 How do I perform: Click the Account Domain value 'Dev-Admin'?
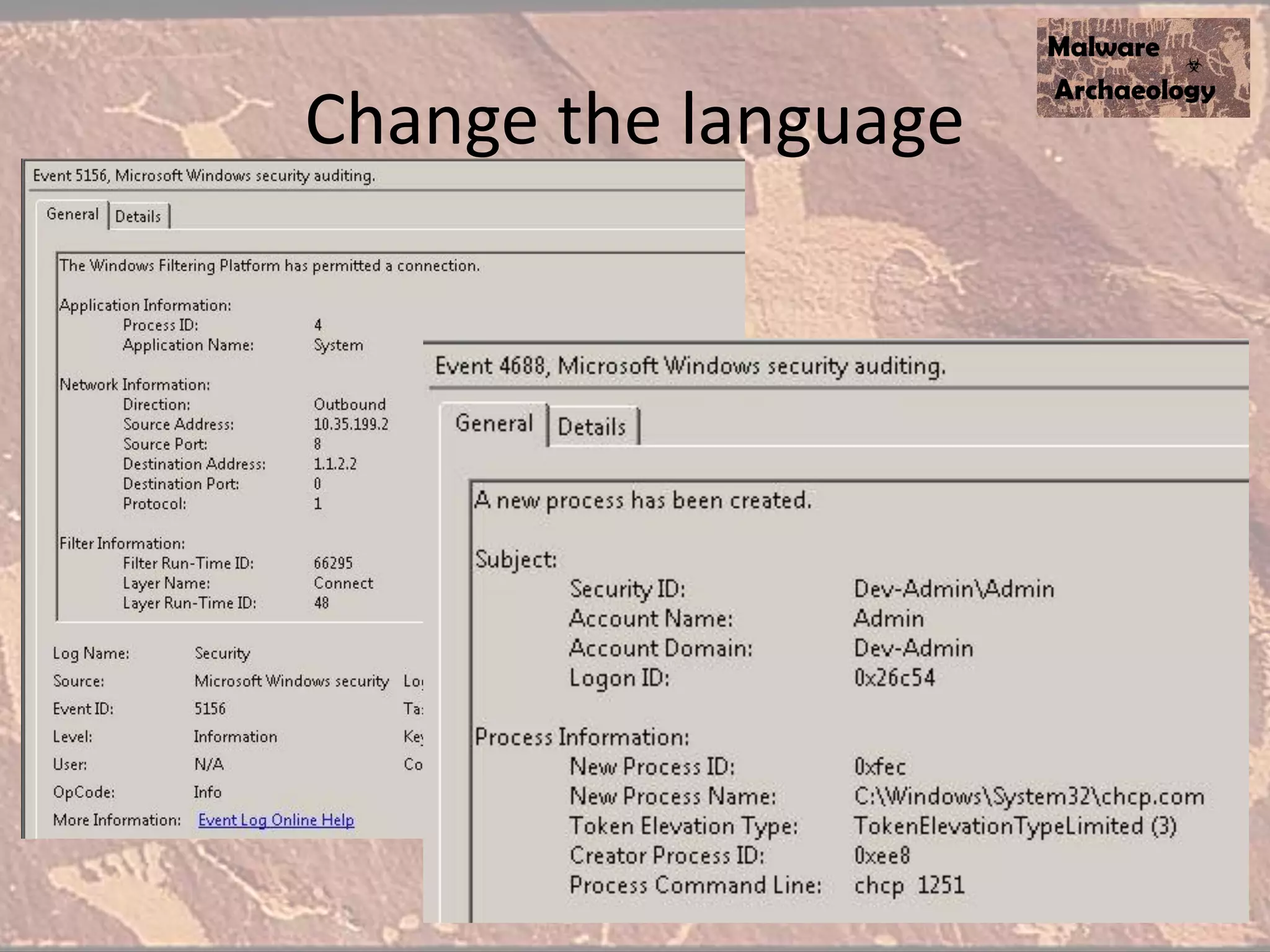(x=913, y=648)
